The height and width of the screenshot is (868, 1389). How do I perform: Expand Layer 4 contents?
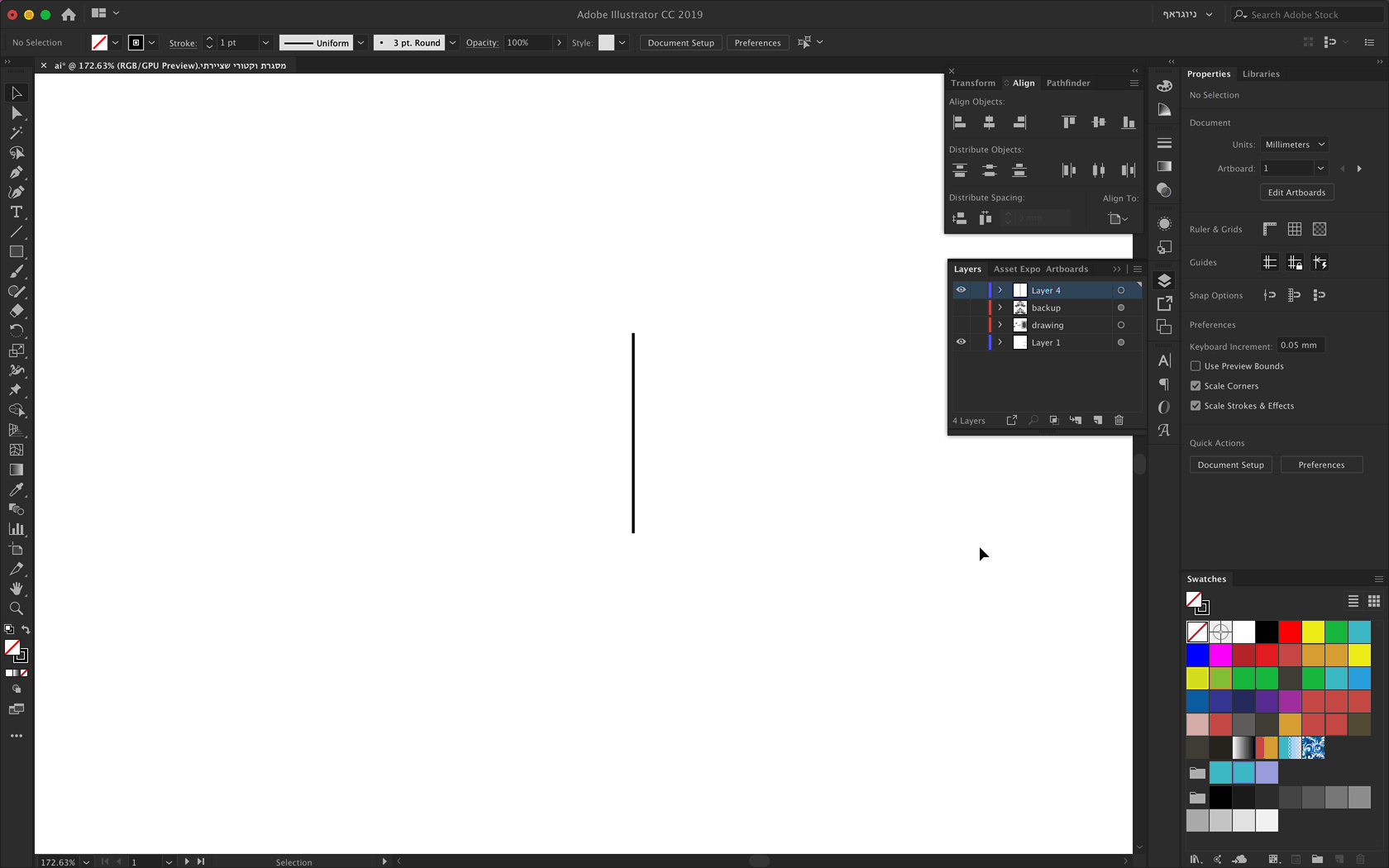click(x=1000, y=290)
